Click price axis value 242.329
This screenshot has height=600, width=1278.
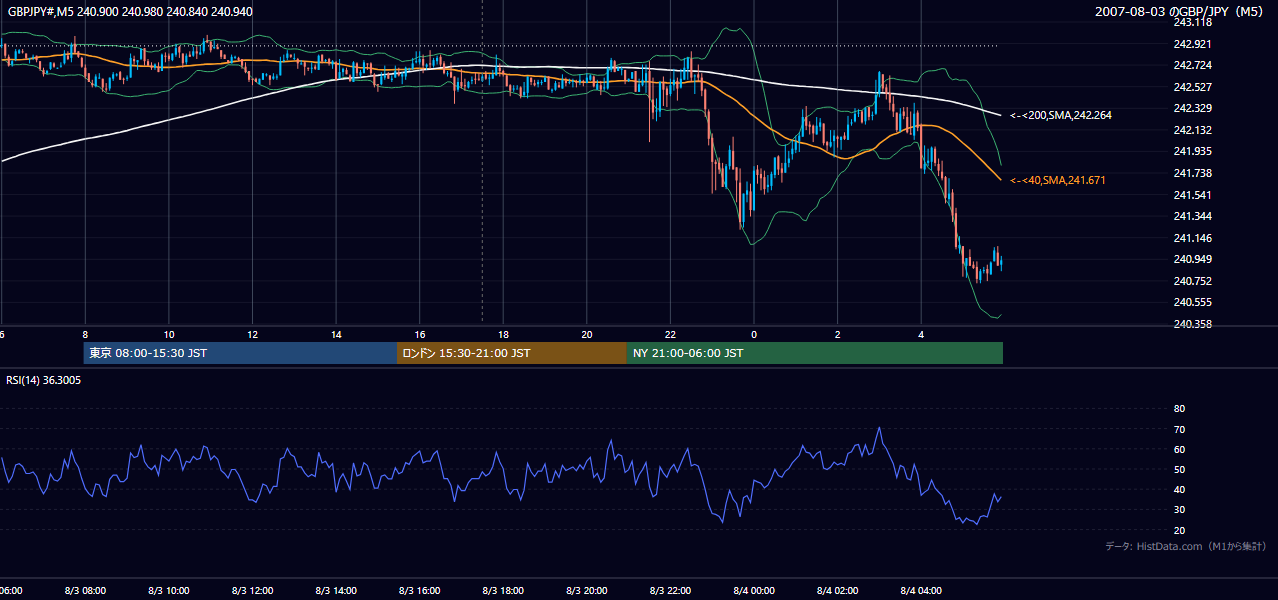tap(1192, 108)
